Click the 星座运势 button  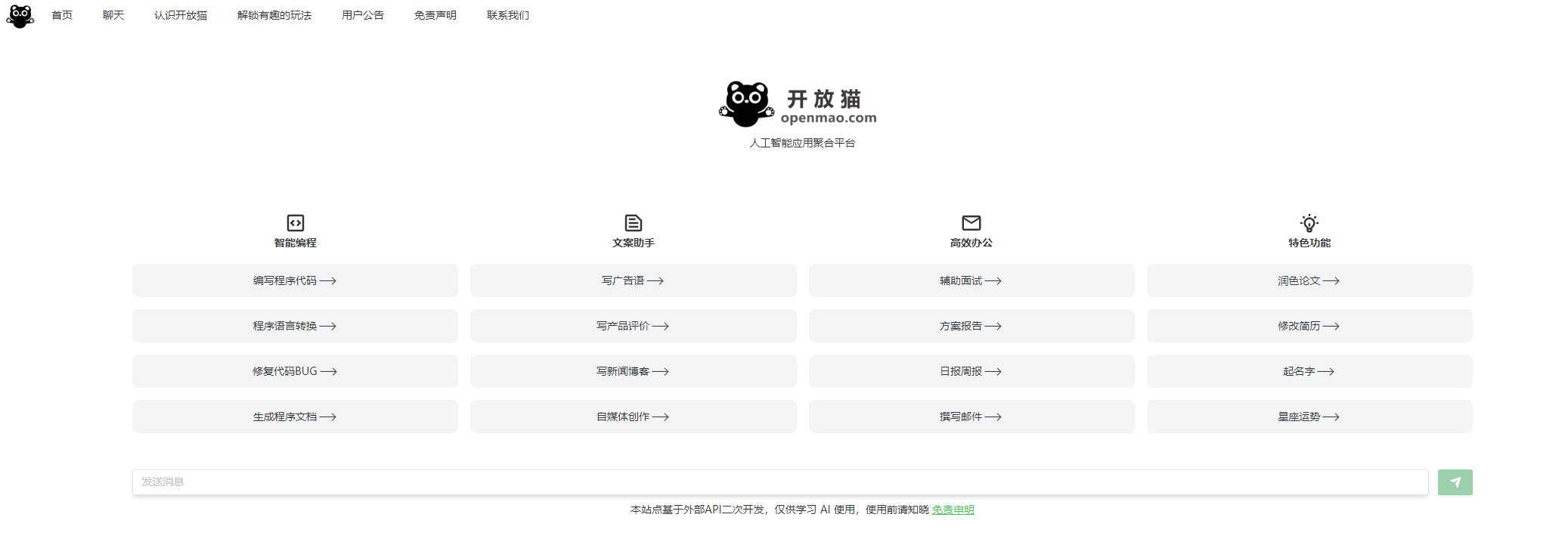(x=1309, y=417)
